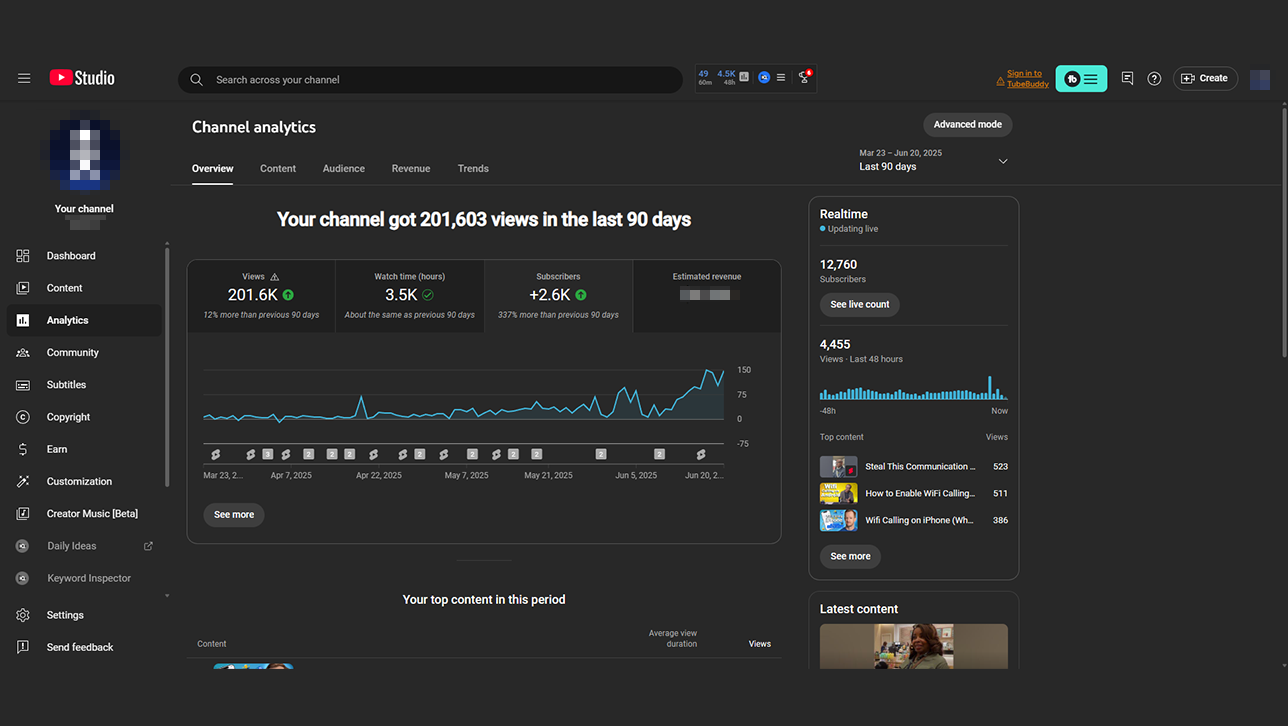Open the Steal This Communication video thumbnail
This screenshot has height=726, width=1288.
point(839,467)
